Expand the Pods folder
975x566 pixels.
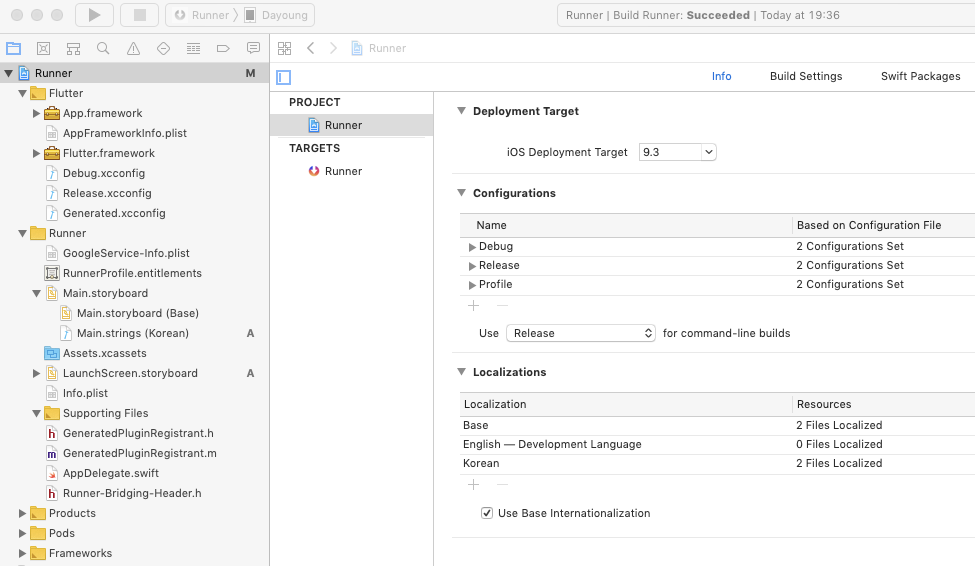point(22,533)
